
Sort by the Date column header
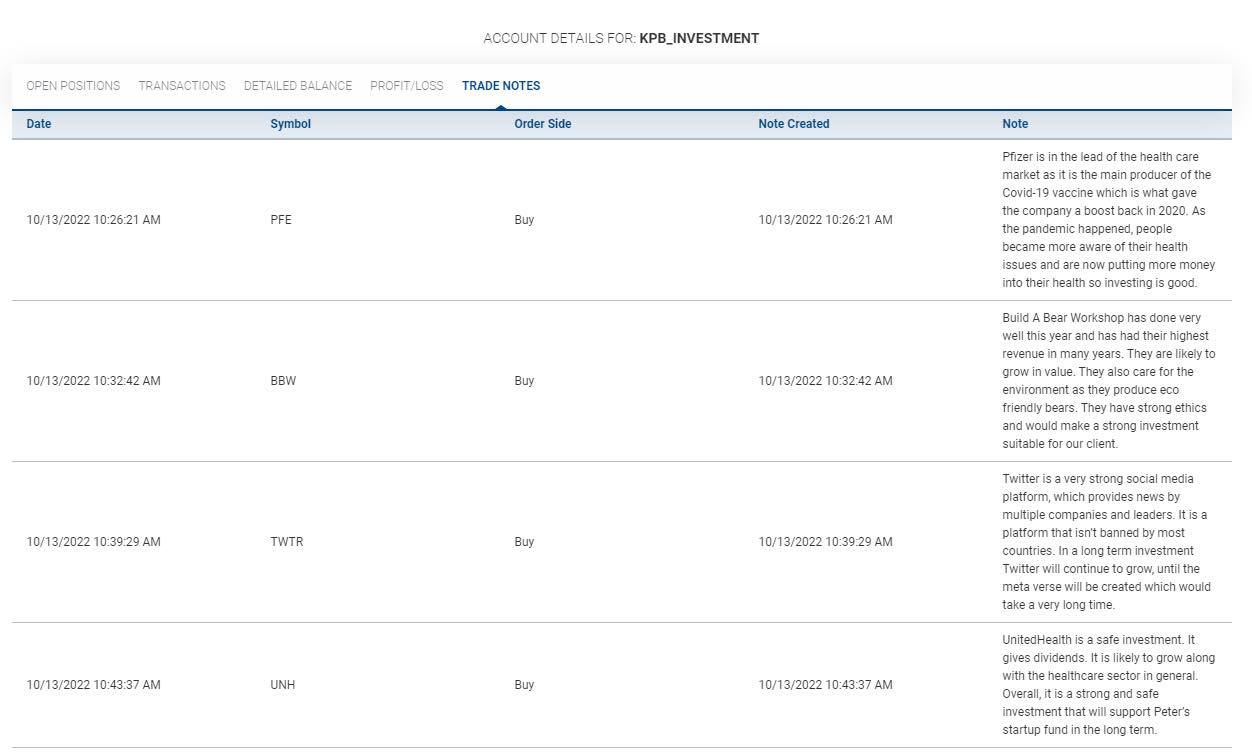click(x=39, y=124)
